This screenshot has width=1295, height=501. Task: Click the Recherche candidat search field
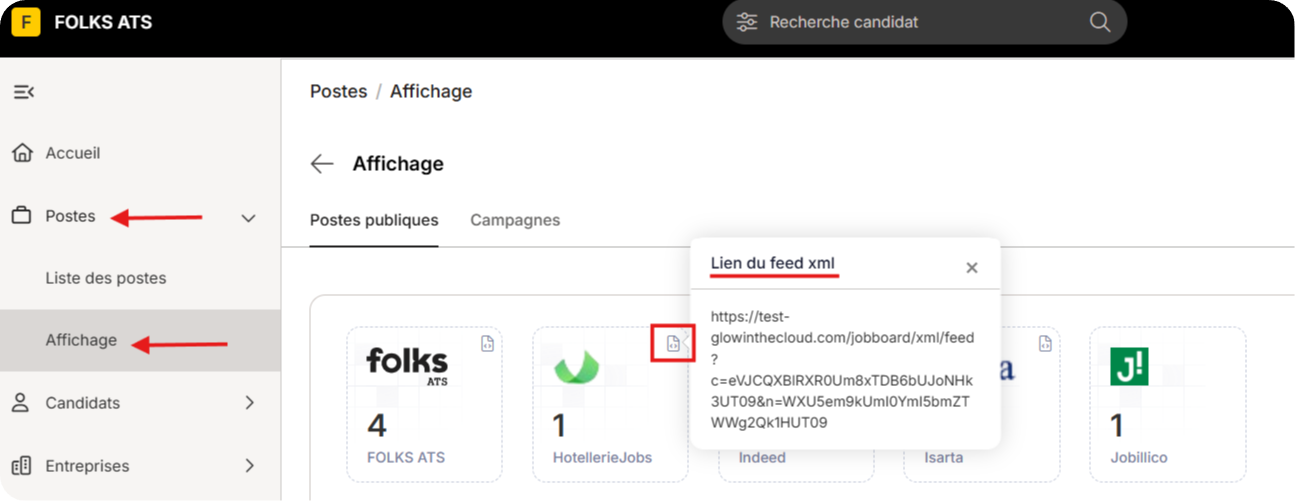click(x=924, y=22)
